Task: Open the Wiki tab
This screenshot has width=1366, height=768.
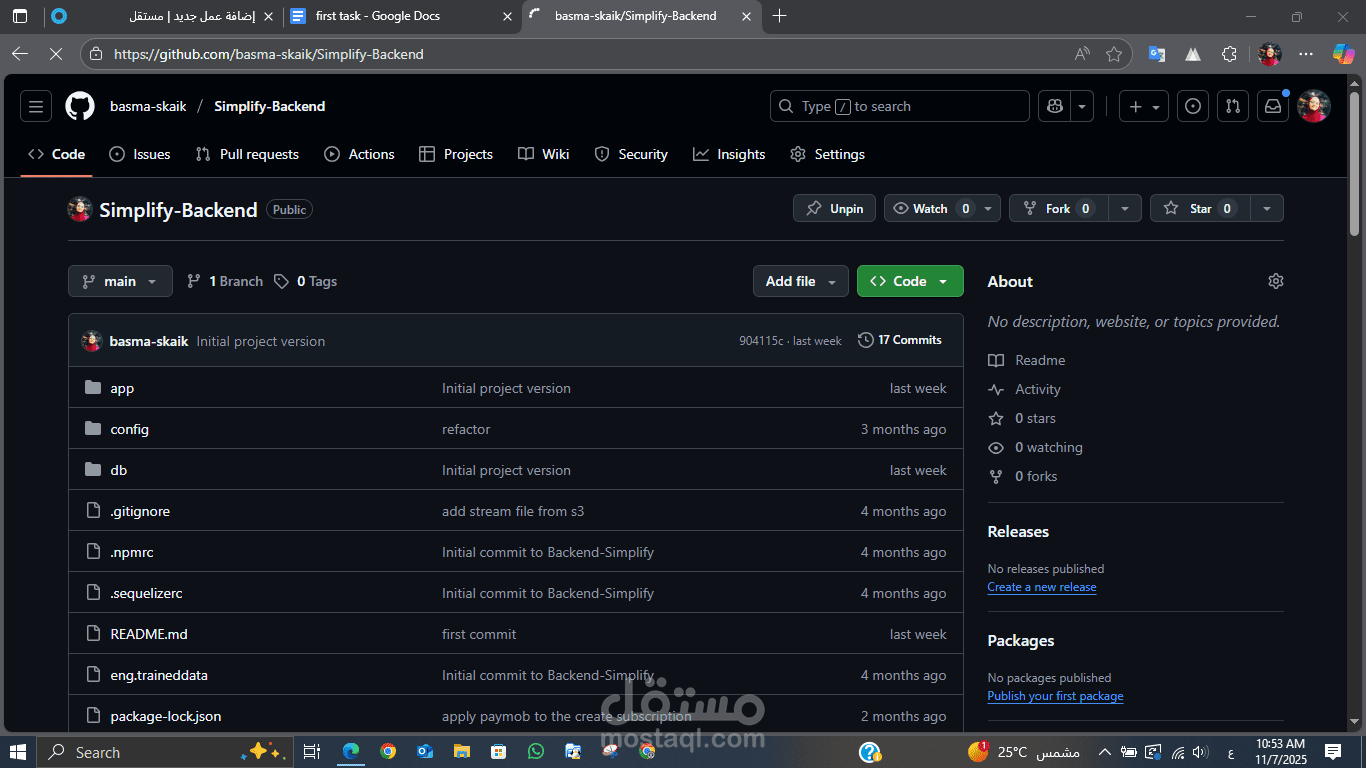Action: click(x=544, y=154)
